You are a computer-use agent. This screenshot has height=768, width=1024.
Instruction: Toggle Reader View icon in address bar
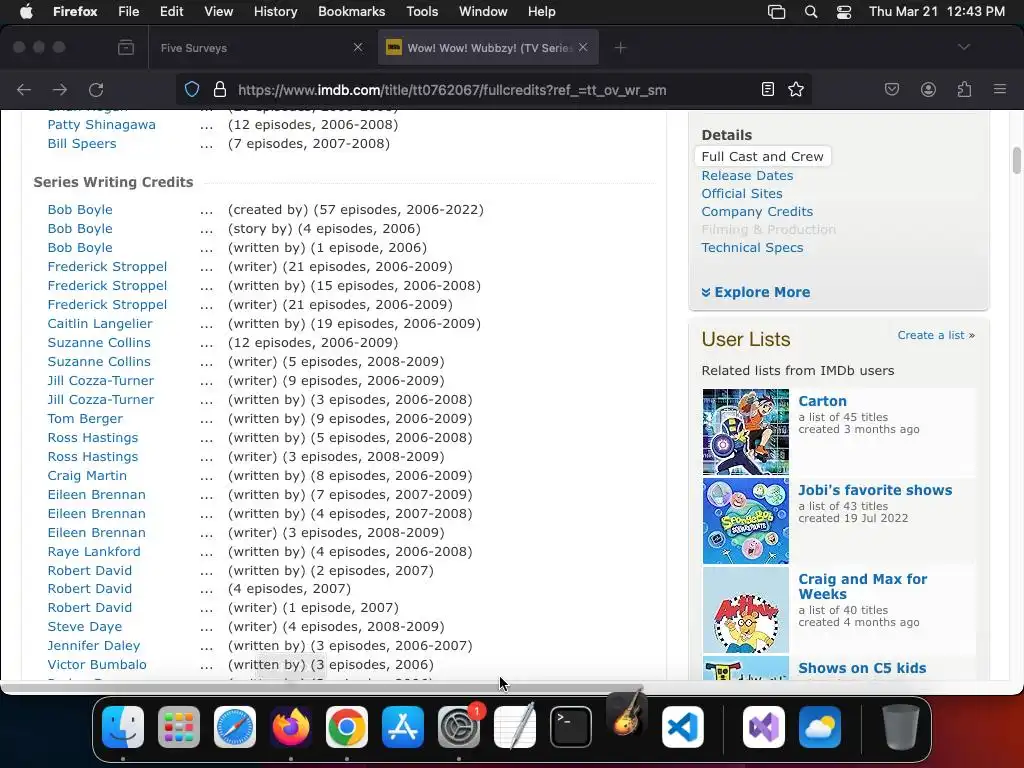pyautogui.click(x=768, y=89)
